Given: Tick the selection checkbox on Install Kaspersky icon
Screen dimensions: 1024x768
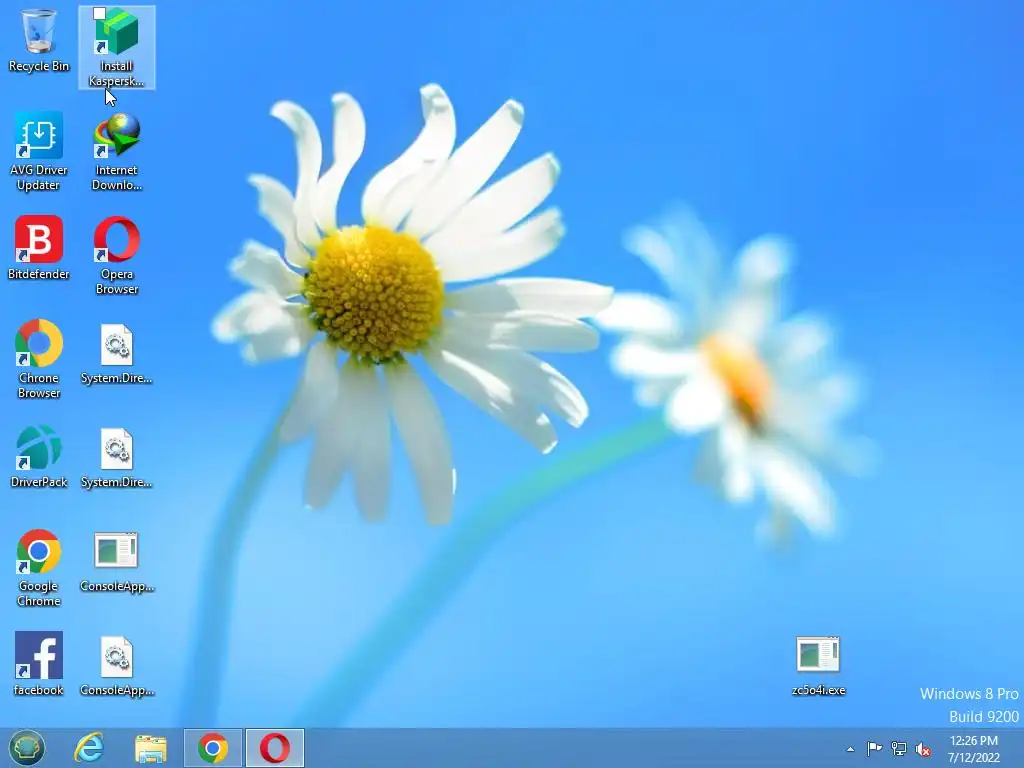Looking at the screenshot, I should point(99,14).
